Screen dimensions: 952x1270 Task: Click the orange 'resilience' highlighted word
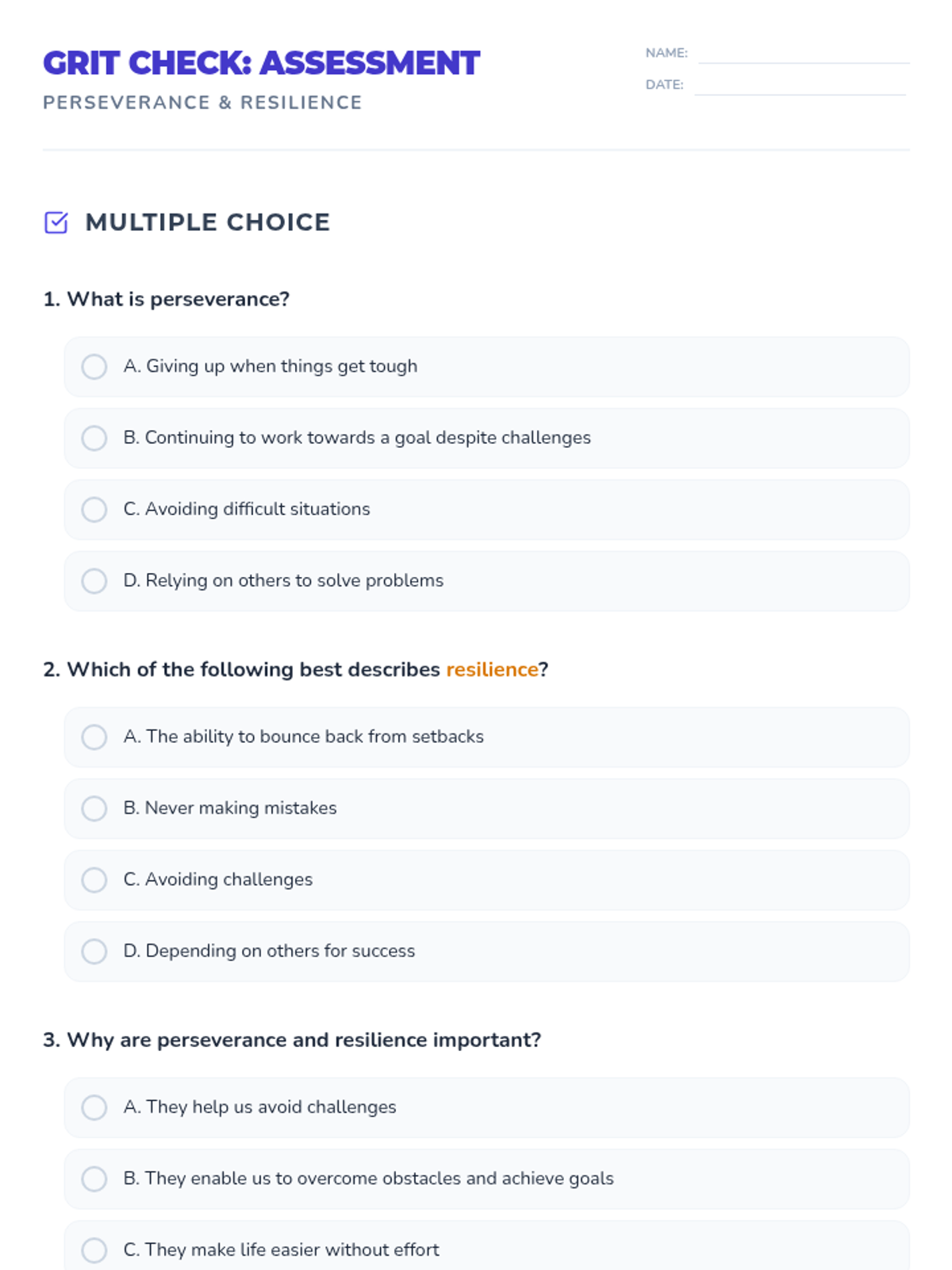[x=492, y=670]
